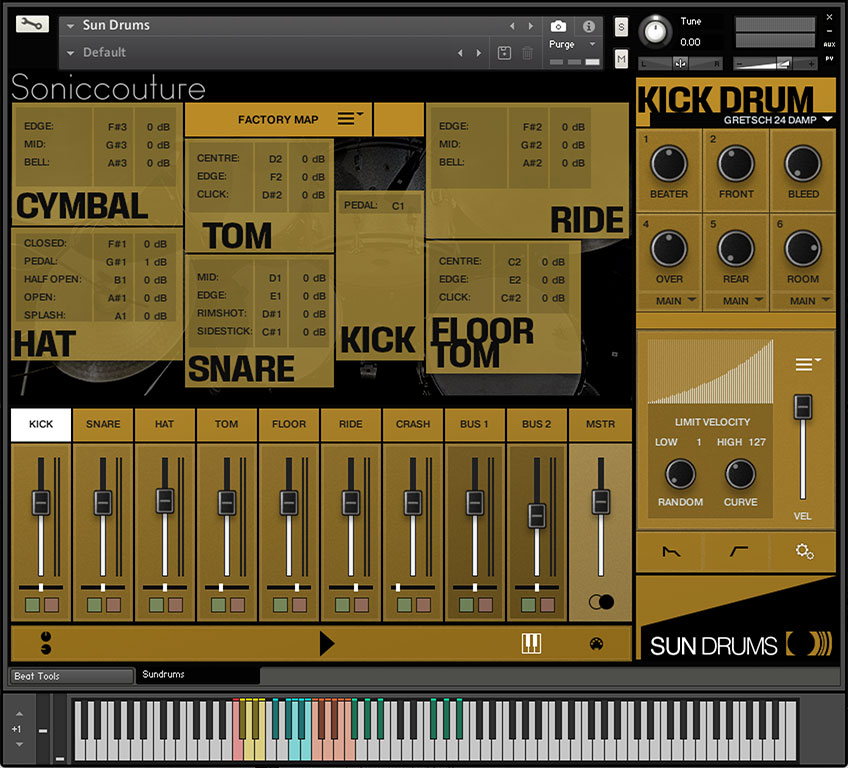848x768 pixels.
Task: Open the Purge dropdown menu
Action: coord(593,44)
